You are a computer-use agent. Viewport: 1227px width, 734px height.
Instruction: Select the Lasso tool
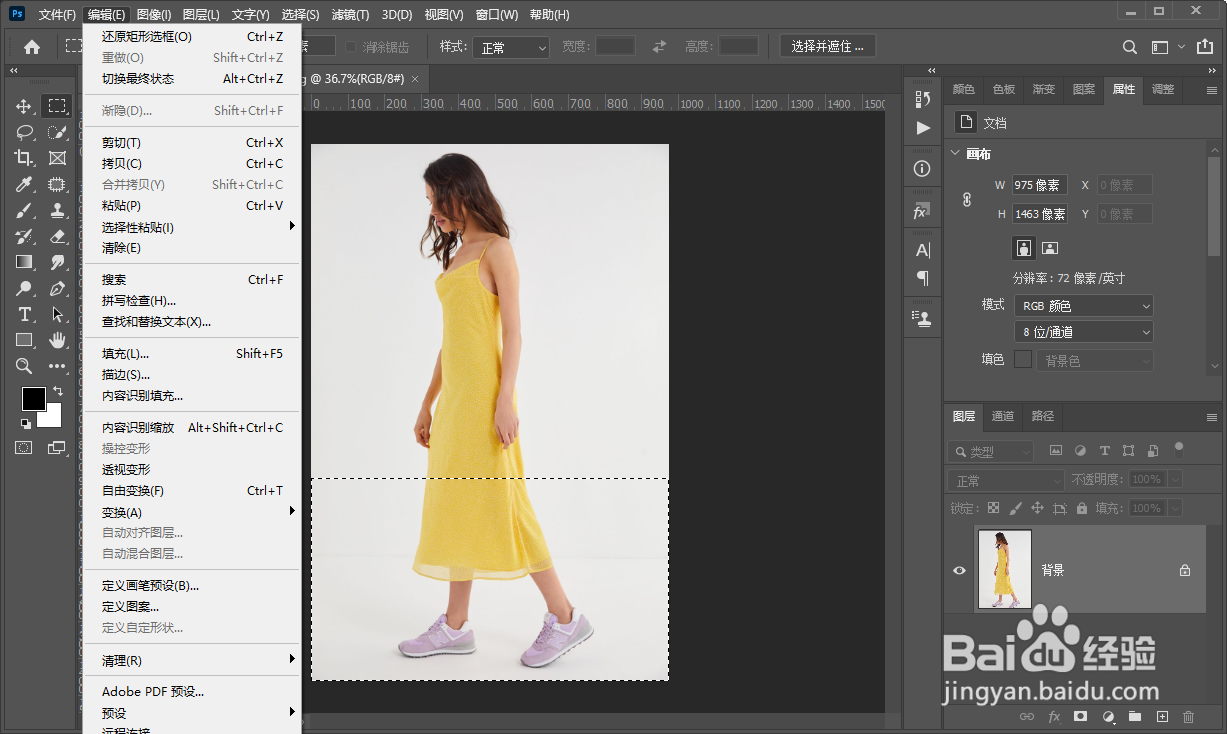[24, 132]
